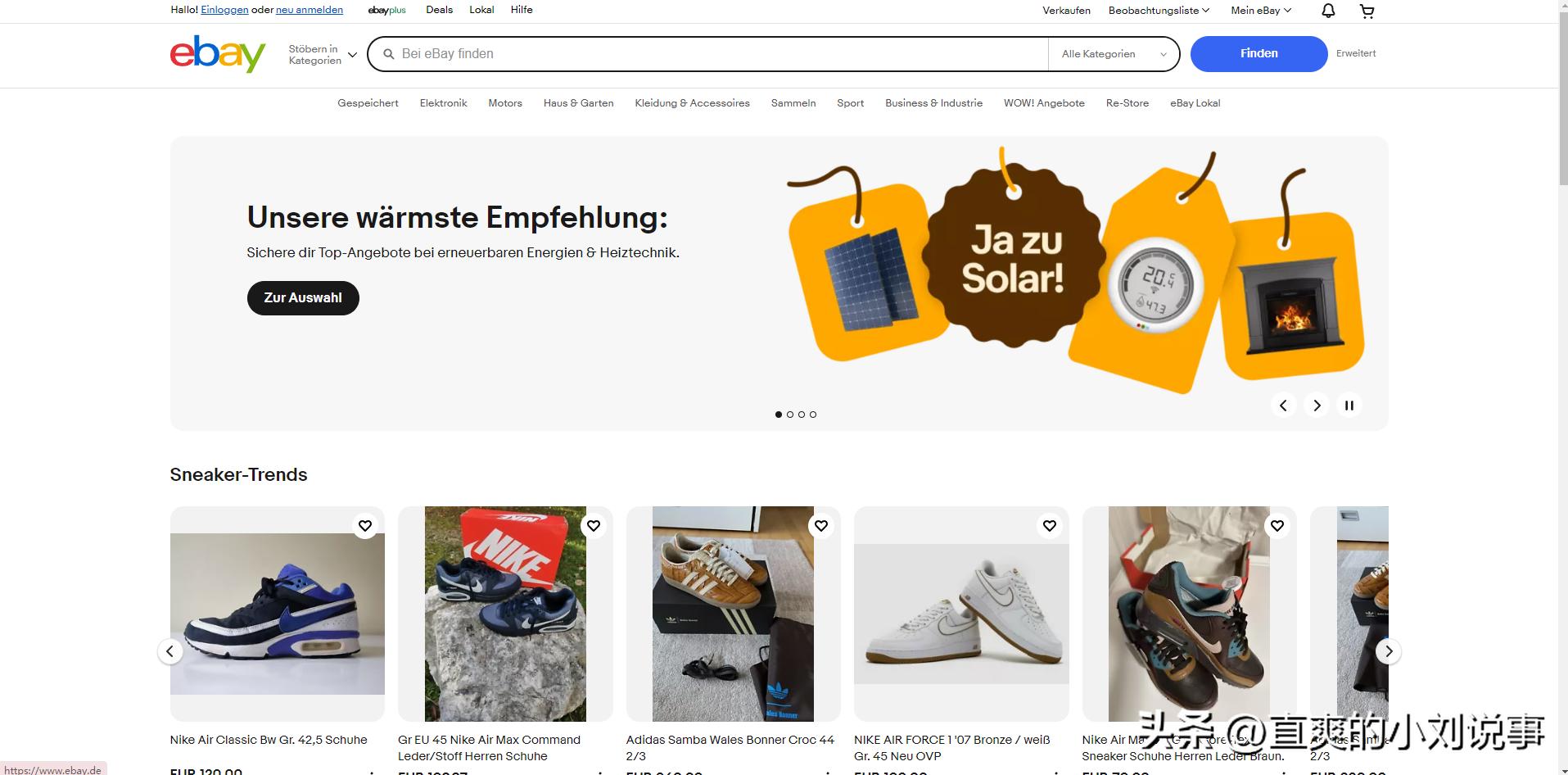The height and width of the screenshot is (775, 1568).
Task: Click the Zur Auswahl button
Action: [x=303, y=298]
